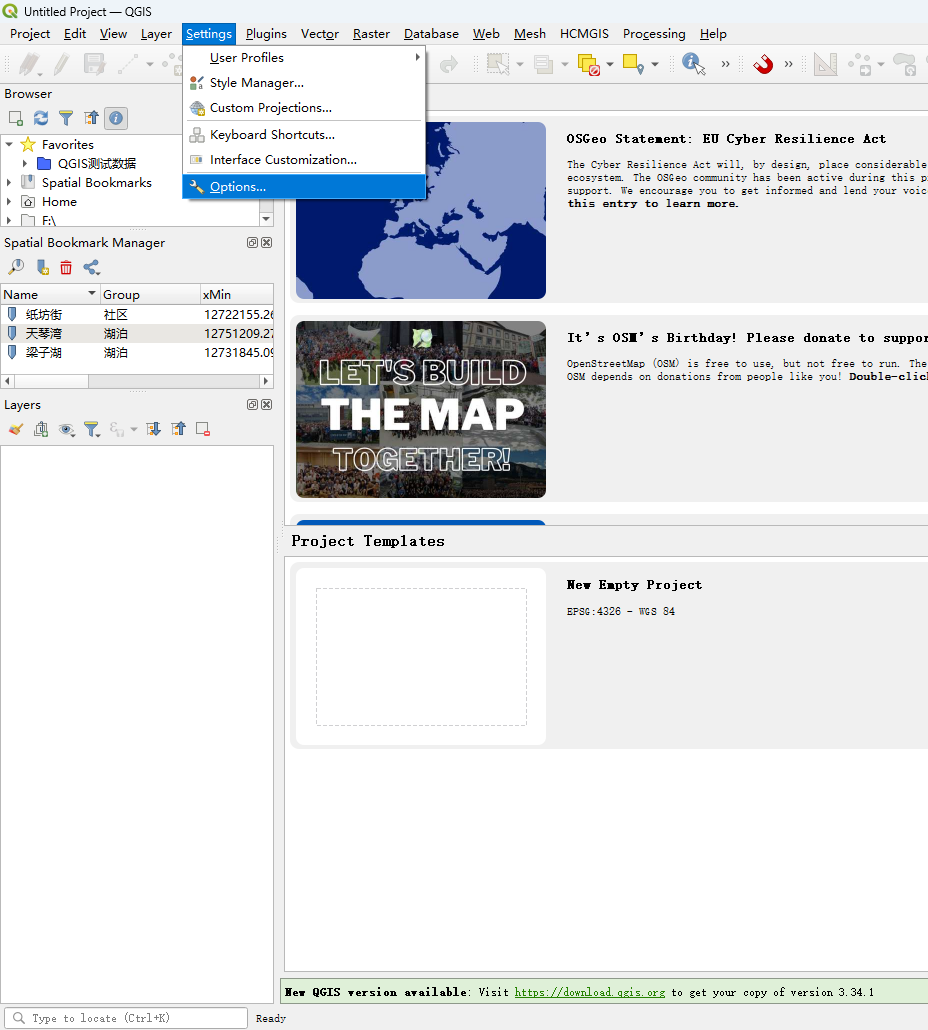The height and width of the screenshot is (1030, 928).
Task: Activate the Identify Features tool
Action: tap(693, 64)
